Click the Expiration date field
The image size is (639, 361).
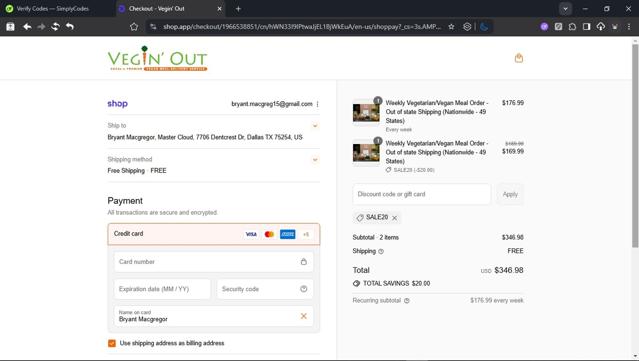(162, 289)
